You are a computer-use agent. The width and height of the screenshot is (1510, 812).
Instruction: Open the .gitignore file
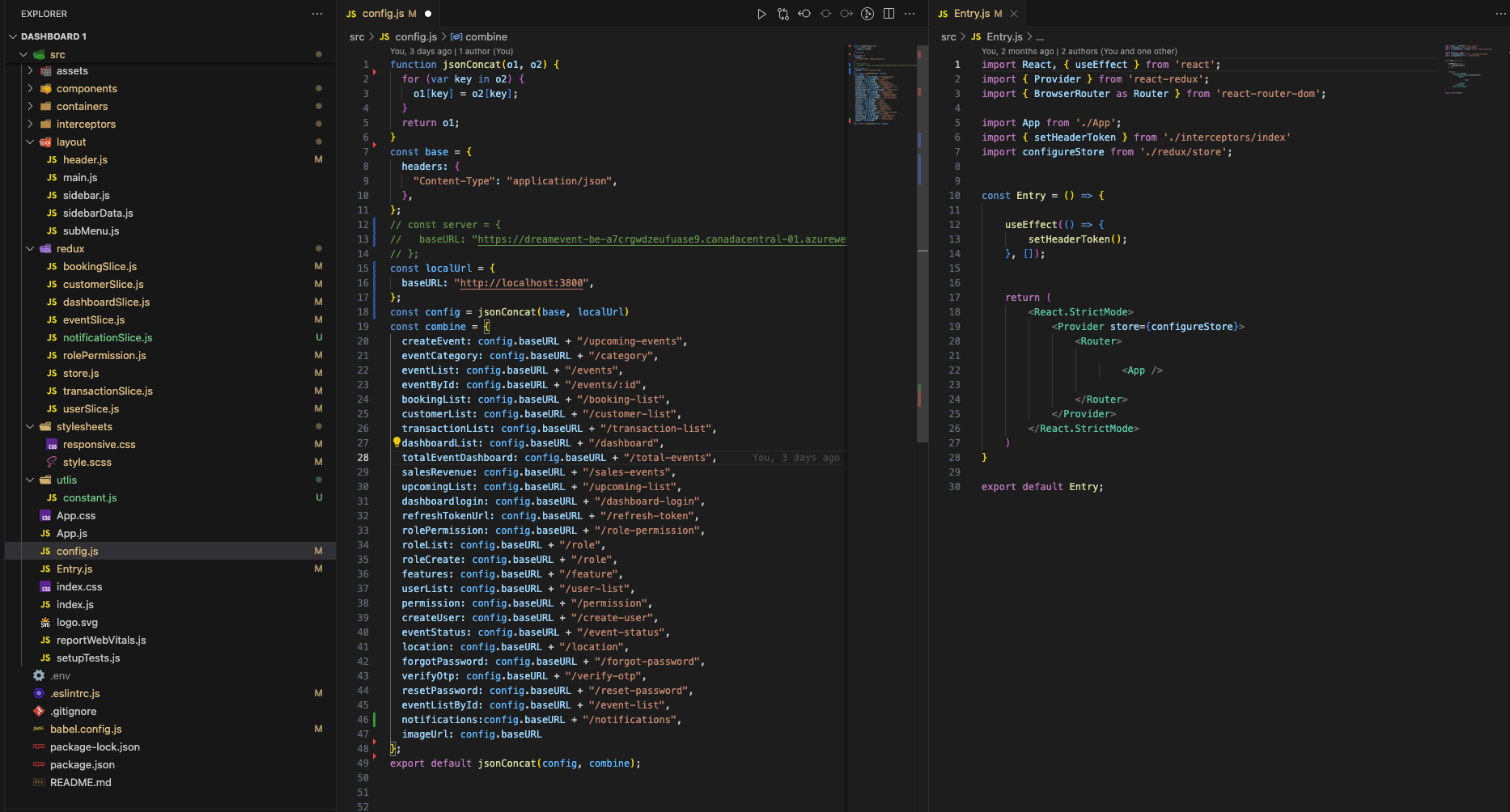(73, 711)
